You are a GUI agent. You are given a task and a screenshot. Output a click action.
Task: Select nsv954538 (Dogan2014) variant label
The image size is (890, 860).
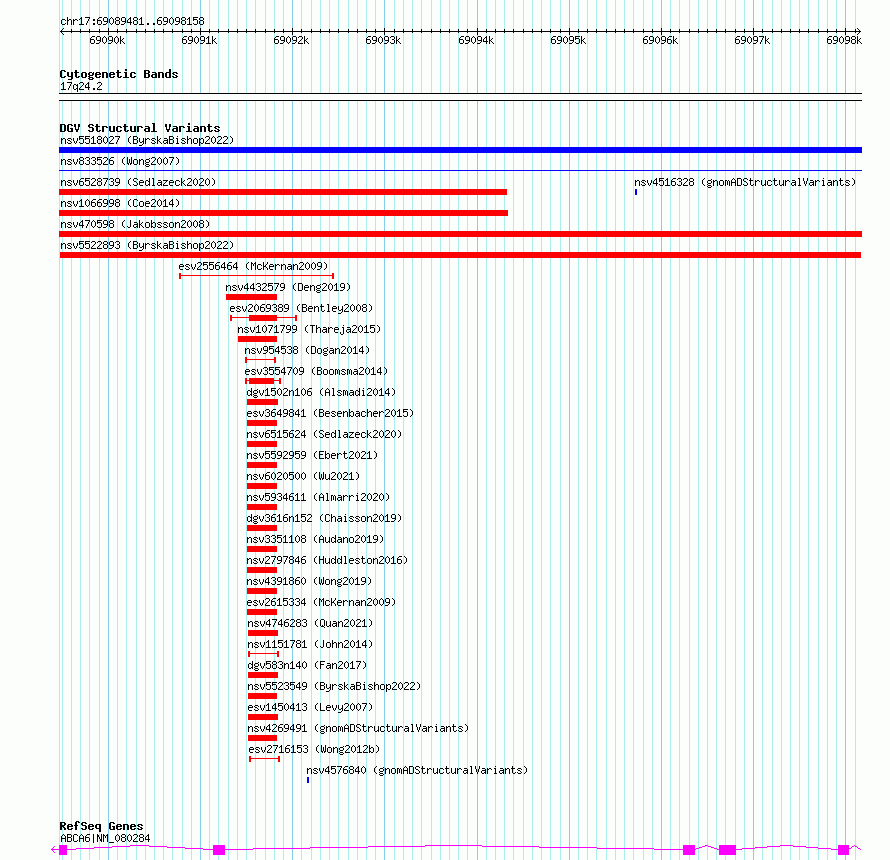(307, 350)
